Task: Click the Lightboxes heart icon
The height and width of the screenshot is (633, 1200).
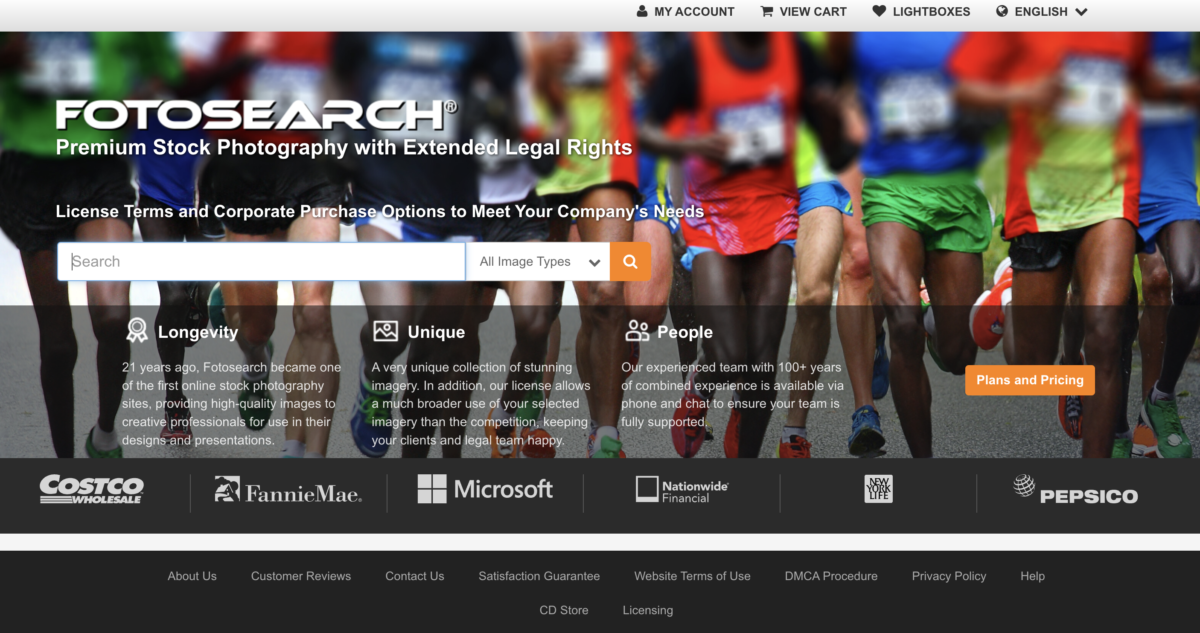Action: click(880, 11)
